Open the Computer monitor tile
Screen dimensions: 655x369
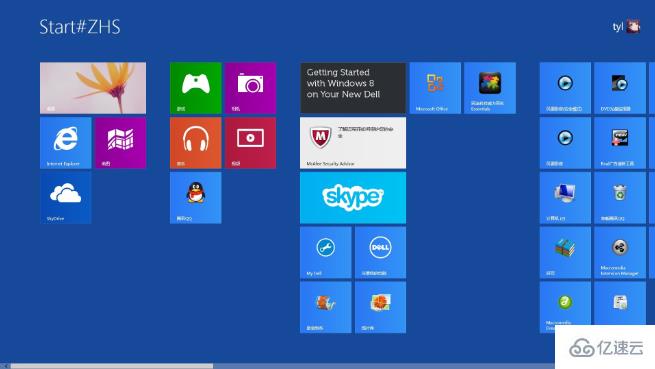(x=565, y=198)
